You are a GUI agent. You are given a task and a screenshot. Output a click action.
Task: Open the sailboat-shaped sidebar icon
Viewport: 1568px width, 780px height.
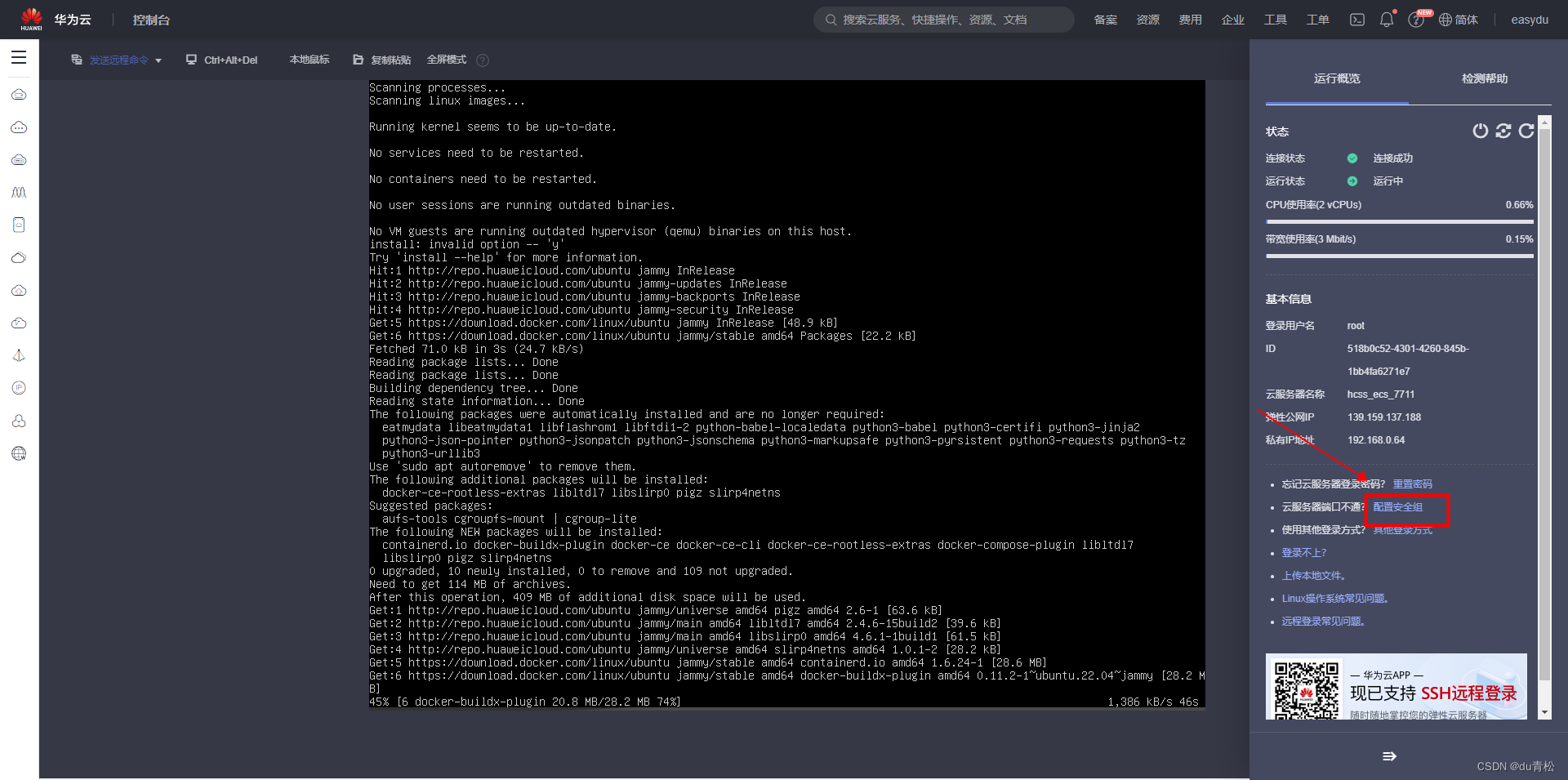19,355
